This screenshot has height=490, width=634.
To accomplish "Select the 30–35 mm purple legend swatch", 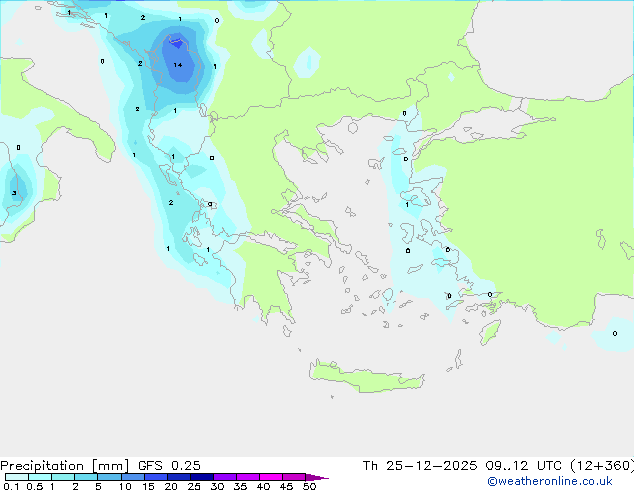I will click(224, 477).
